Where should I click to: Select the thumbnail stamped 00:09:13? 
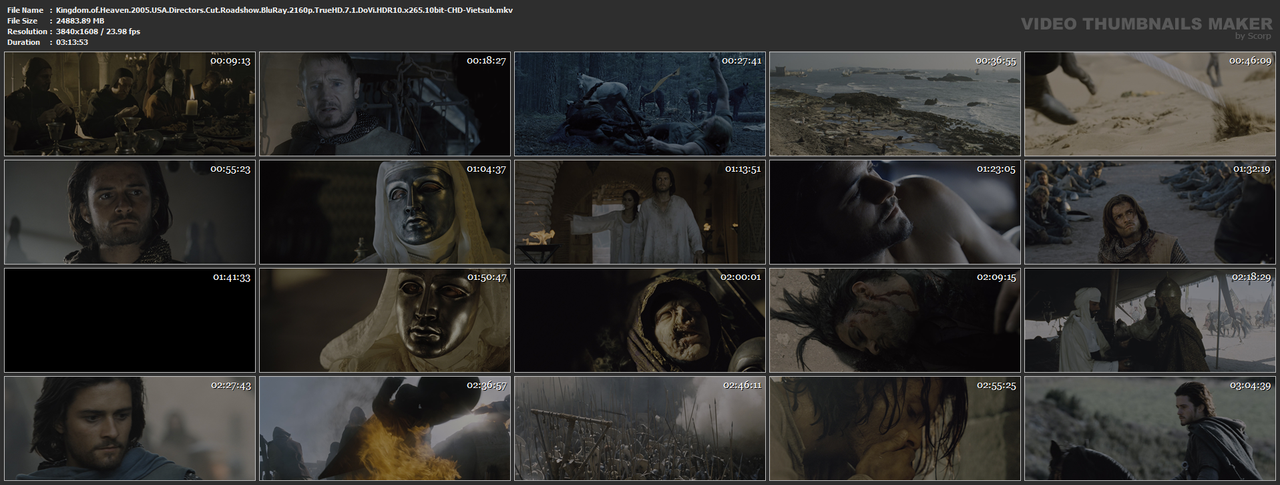(x=129, y=104)
